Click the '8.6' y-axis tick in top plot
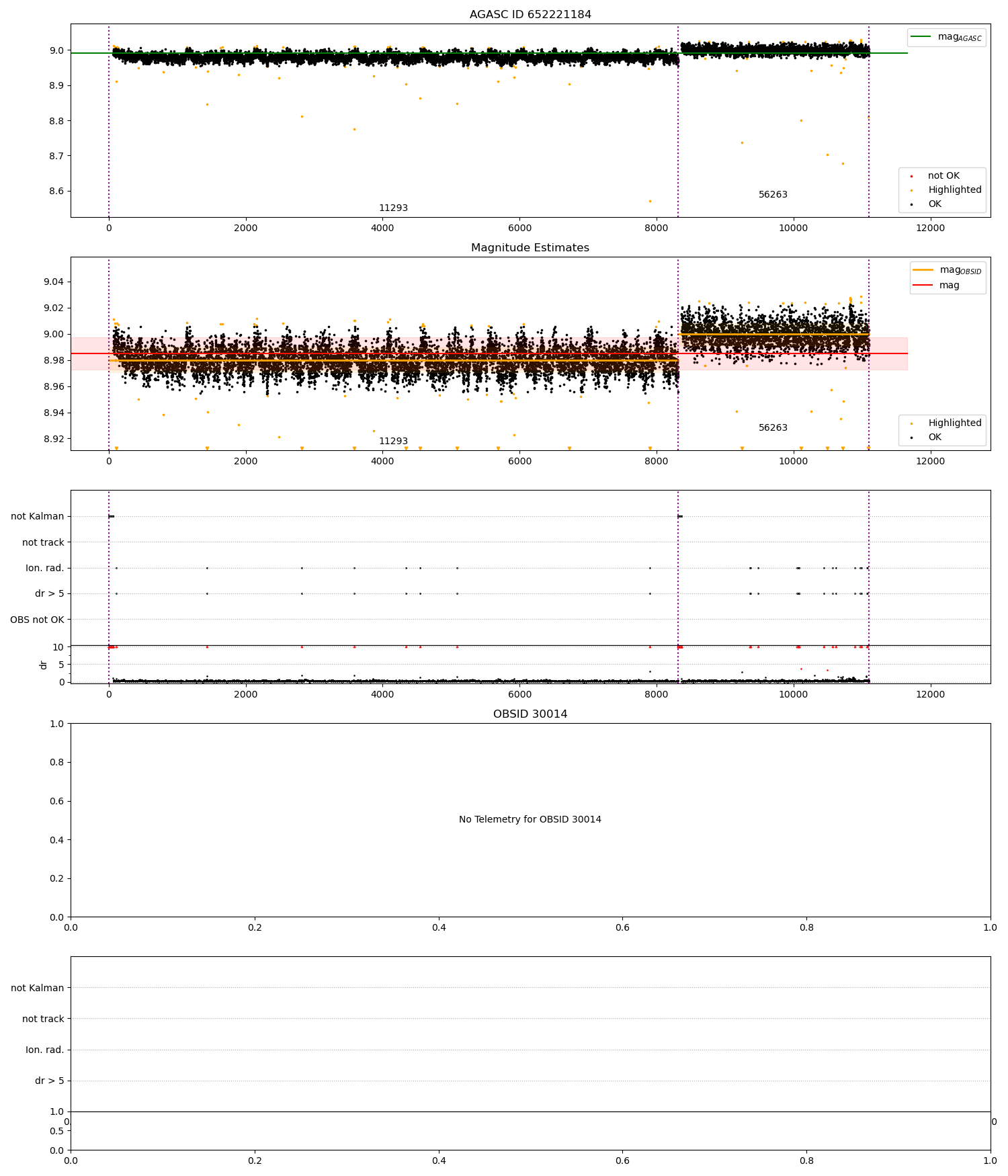Screen dimensions: 1008x1176 (56, 192)
